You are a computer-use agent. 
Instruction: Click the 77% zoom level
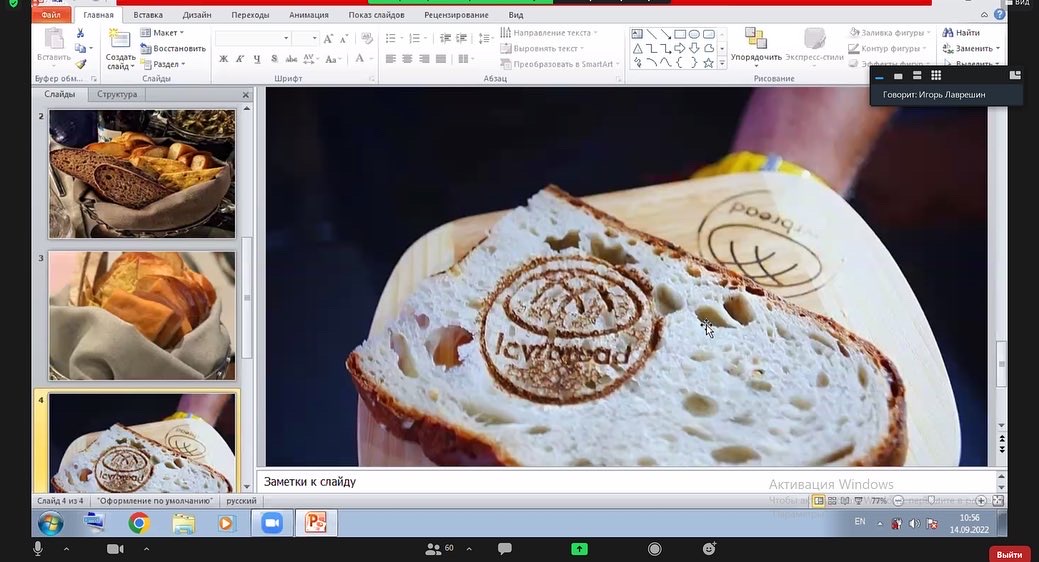879,501
